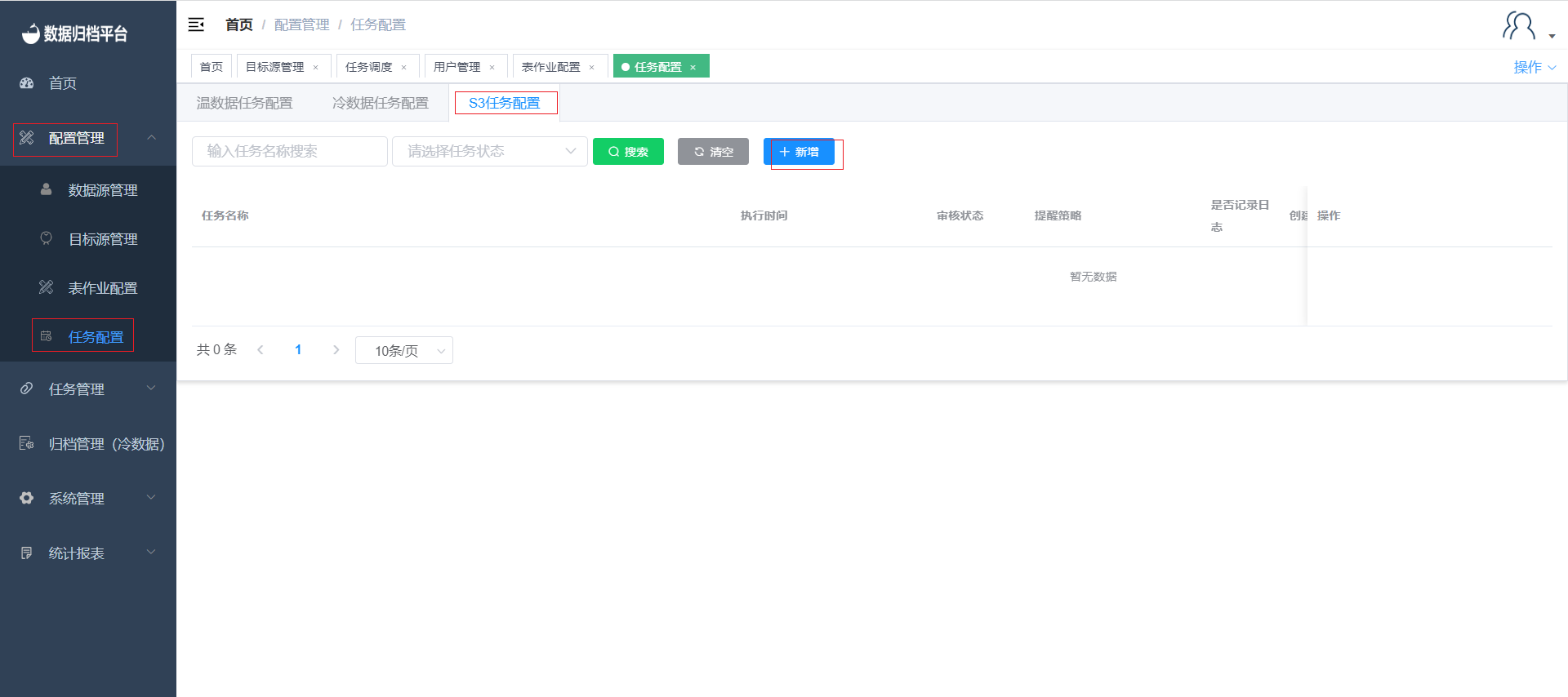Go to previous page arrow
This screenshot has height=697, width=1568.
[261, 349]
